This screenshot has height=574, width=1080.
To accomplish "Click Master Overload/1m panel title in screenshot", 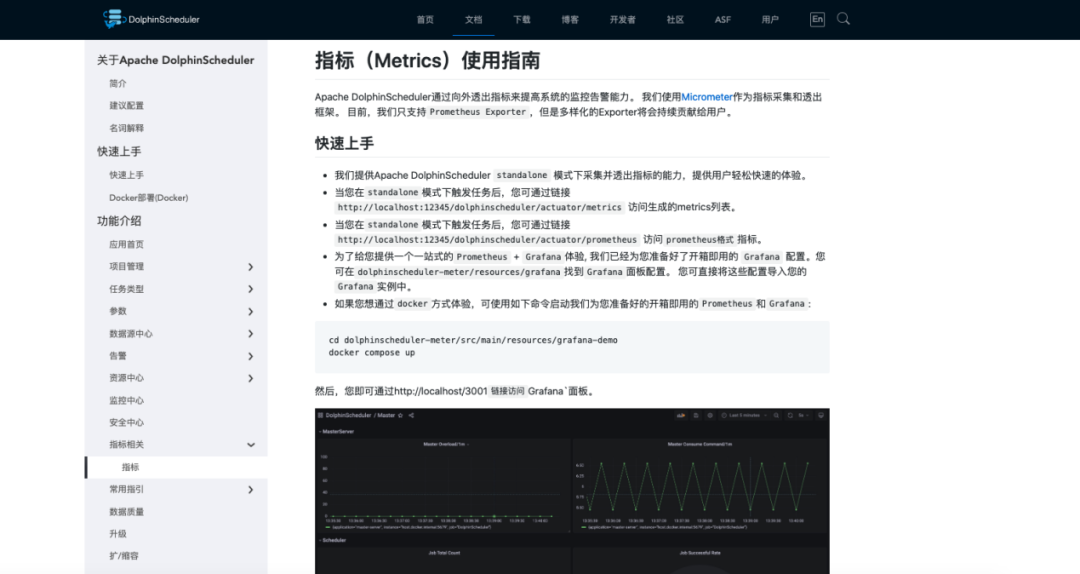I will pyautogui.click(x=444, y=444).
